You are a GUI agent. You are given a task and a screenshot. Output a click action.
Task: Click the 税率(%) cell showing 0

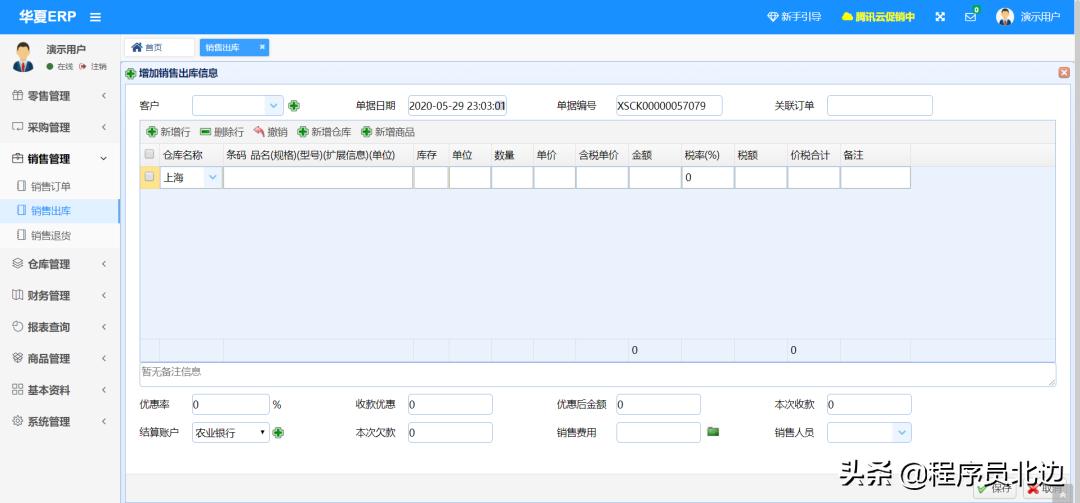tap(707, 178)
